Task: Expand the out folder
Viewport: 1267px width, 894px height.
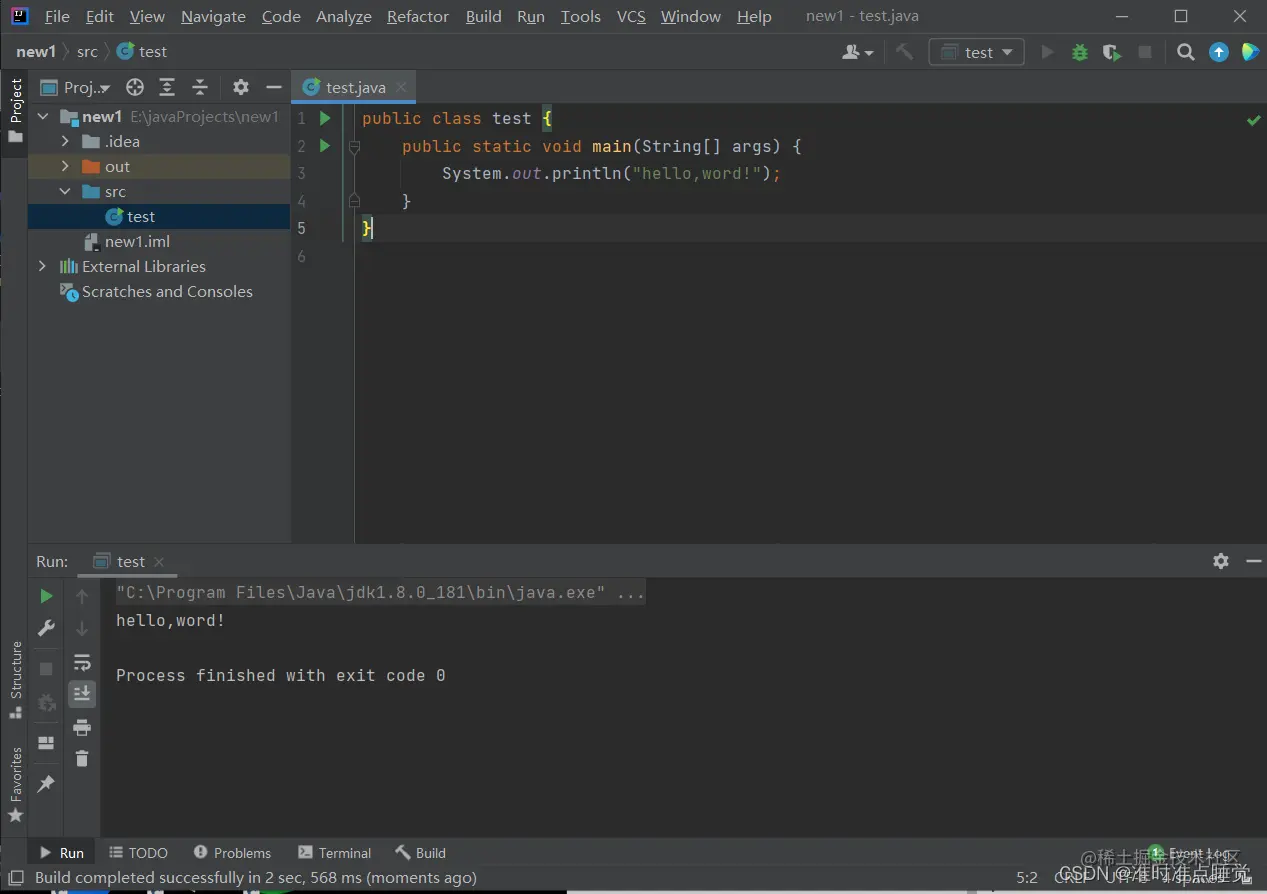Action: 65,166
